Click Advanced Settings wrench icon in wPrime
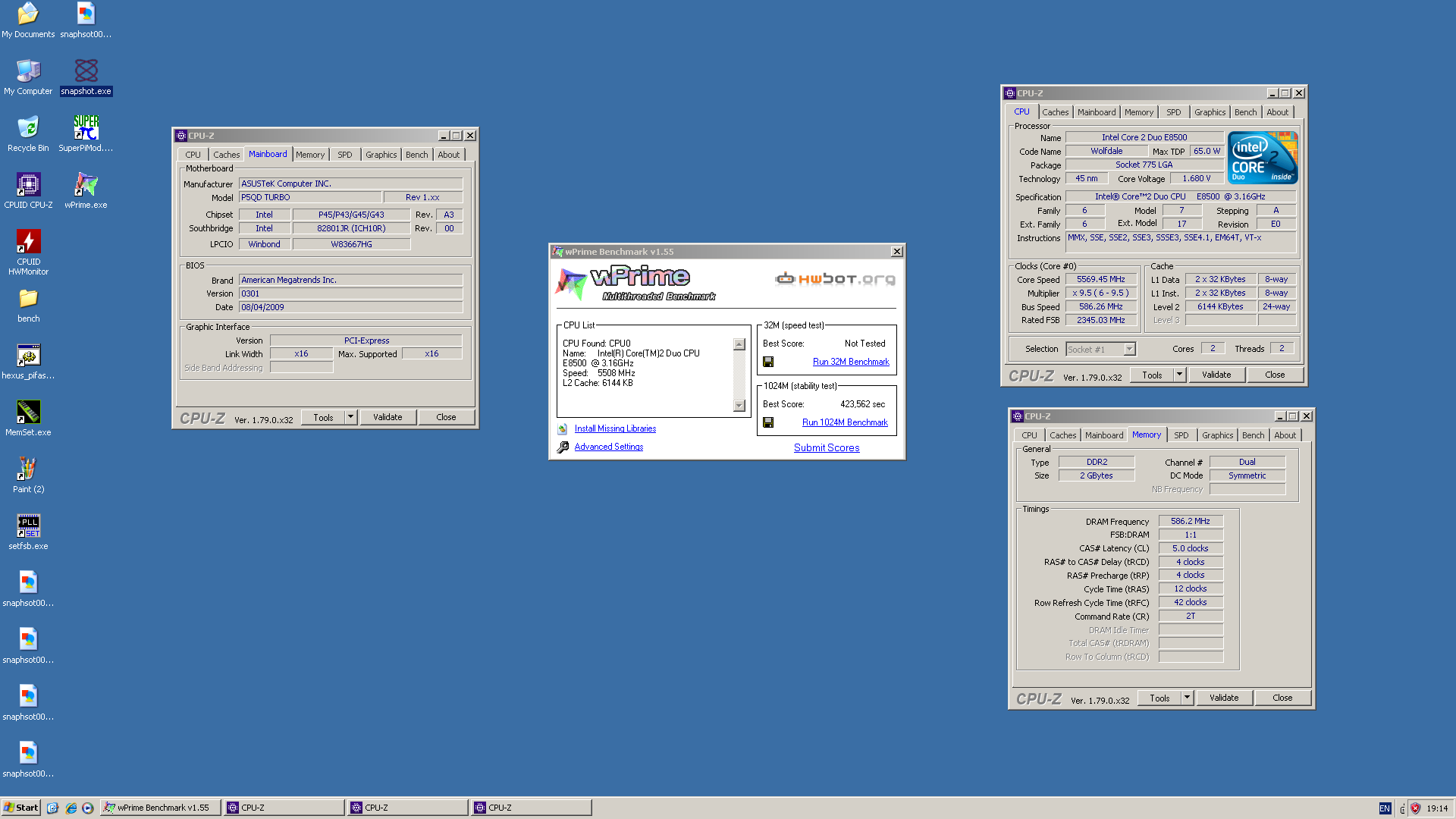 click(563, 447)
